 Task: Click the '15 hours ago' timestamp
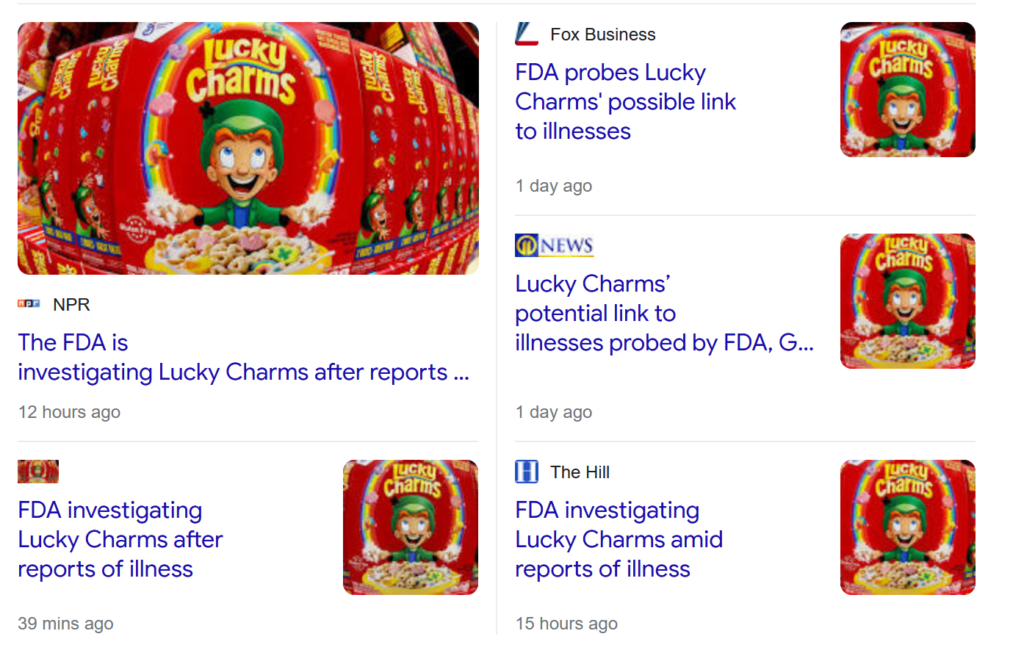(566, 623)
